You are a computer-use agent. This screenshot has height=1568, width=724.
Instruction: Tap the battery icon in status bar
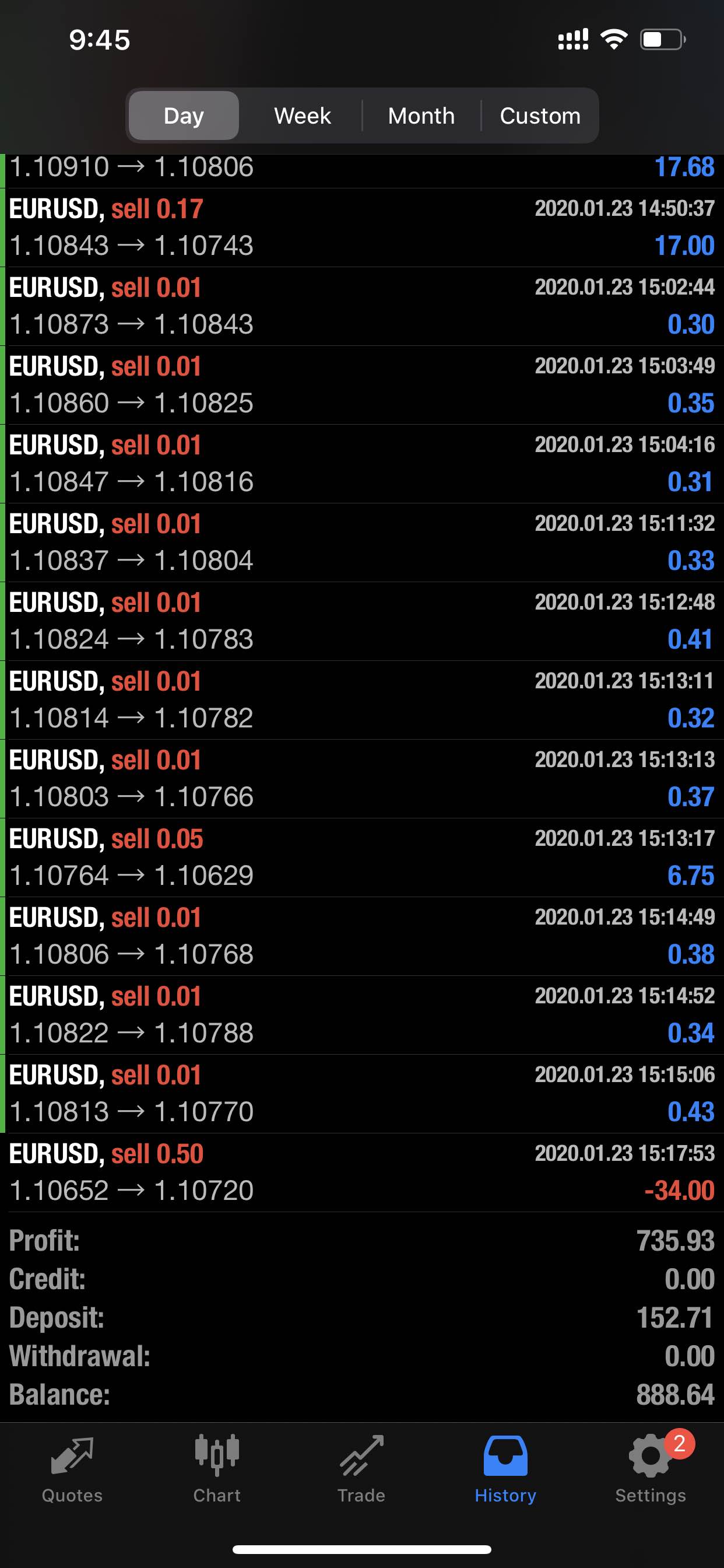(x=663, y=40)
